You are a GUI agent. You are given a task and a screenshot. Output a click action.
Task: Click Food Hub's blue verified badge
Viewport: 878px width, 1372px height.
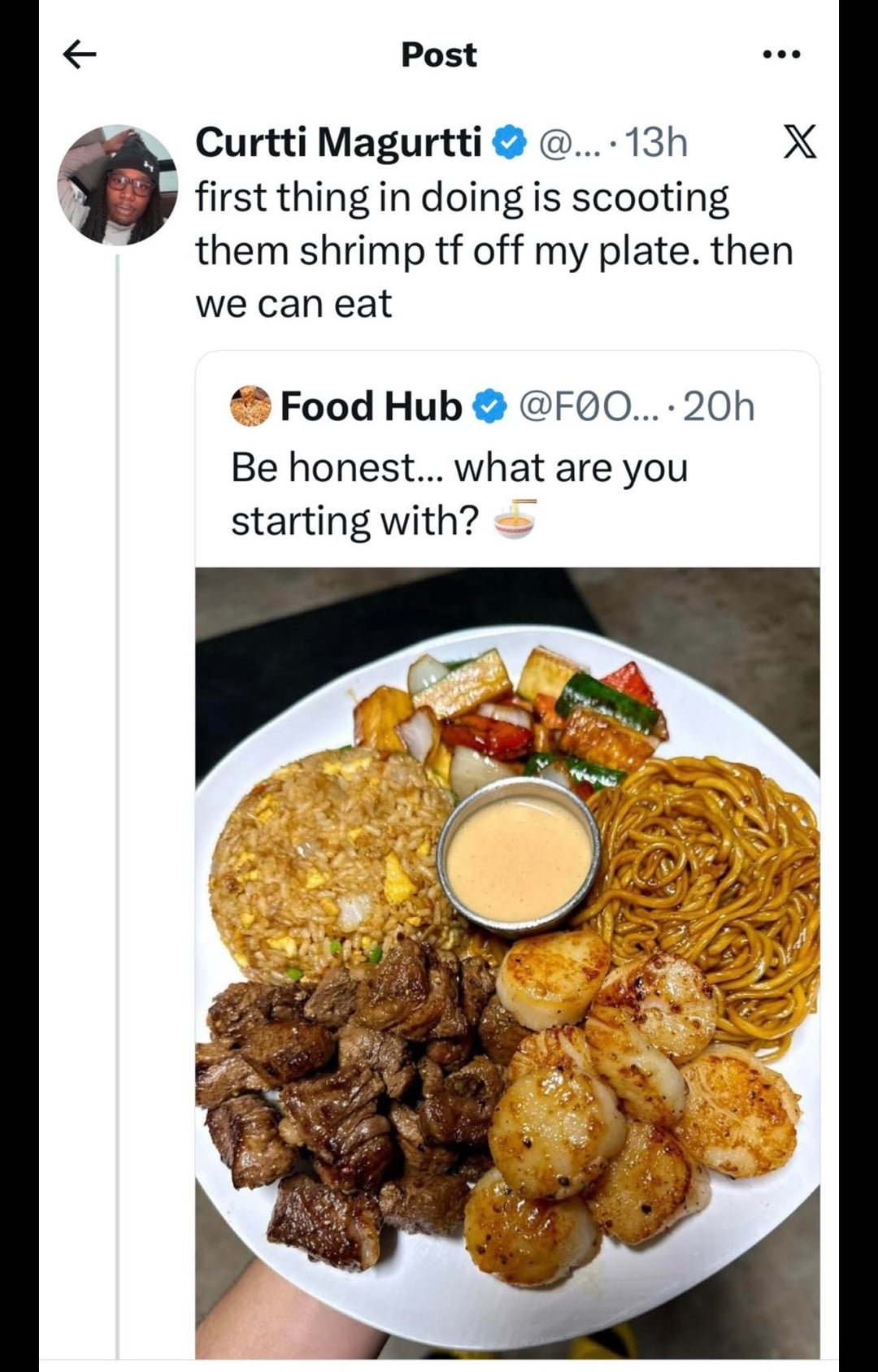489,406
